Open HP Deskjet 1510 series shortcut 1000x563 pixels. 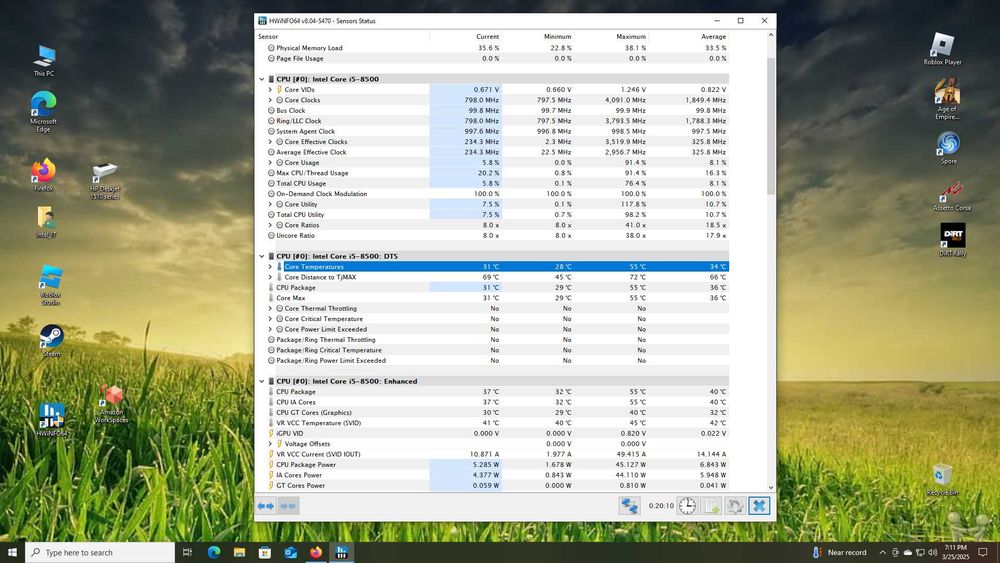(105, 181)
